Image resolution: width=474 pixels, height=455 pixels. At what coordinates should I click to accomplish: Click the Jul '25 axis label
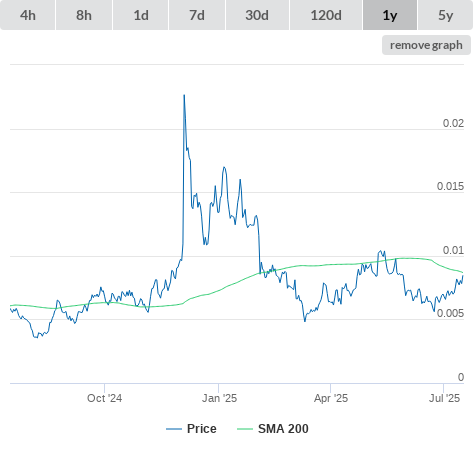pyautogui.click(x=444, y=398)
